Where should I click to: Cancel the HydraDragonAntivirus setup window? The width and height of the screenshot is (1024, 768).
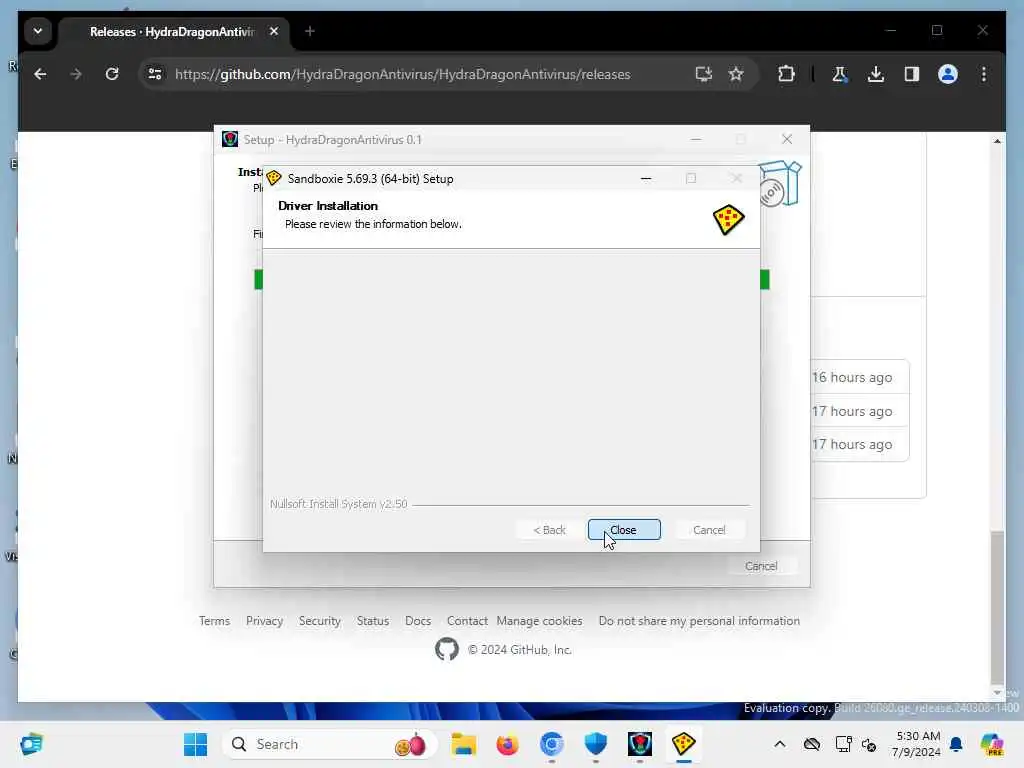[x=761, y=566]
